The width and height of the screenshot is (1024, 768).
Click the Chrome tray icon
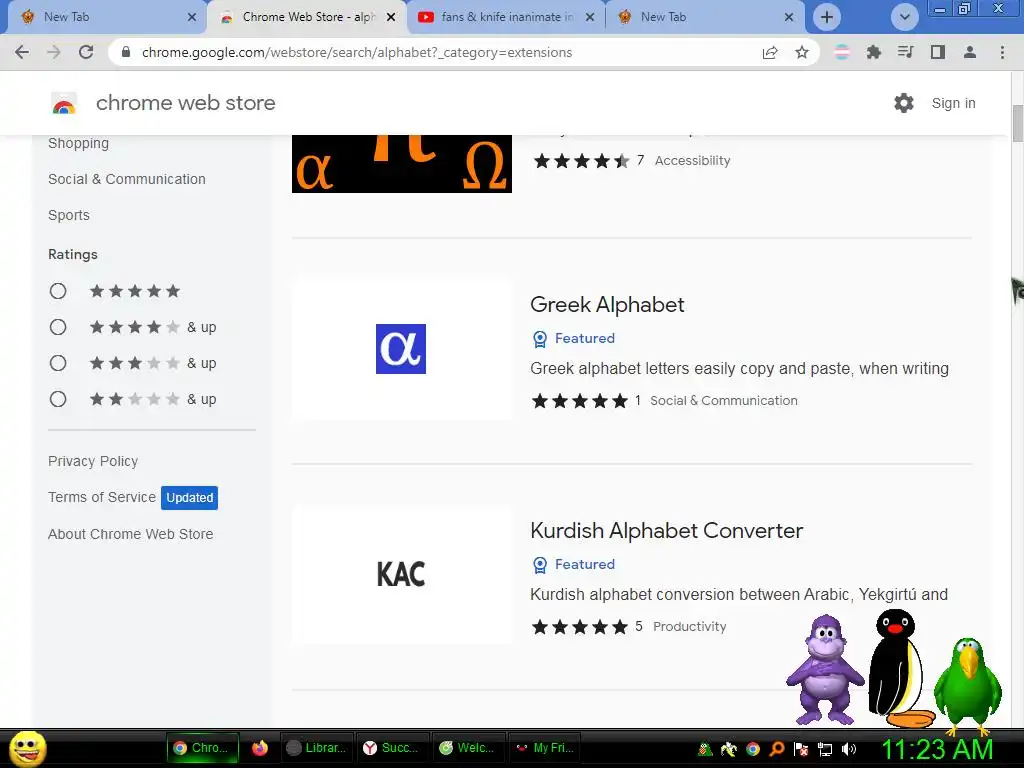pos(753,748)
